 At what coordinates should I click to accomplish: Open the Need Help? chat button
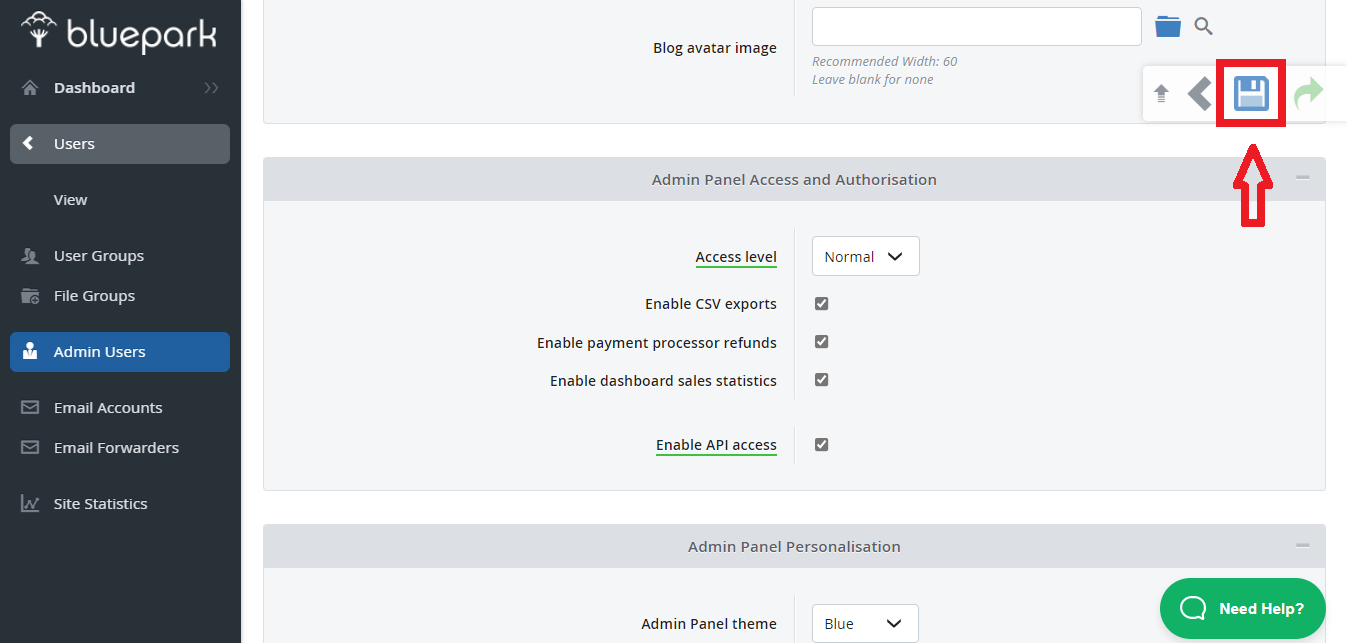point(1242,608)
